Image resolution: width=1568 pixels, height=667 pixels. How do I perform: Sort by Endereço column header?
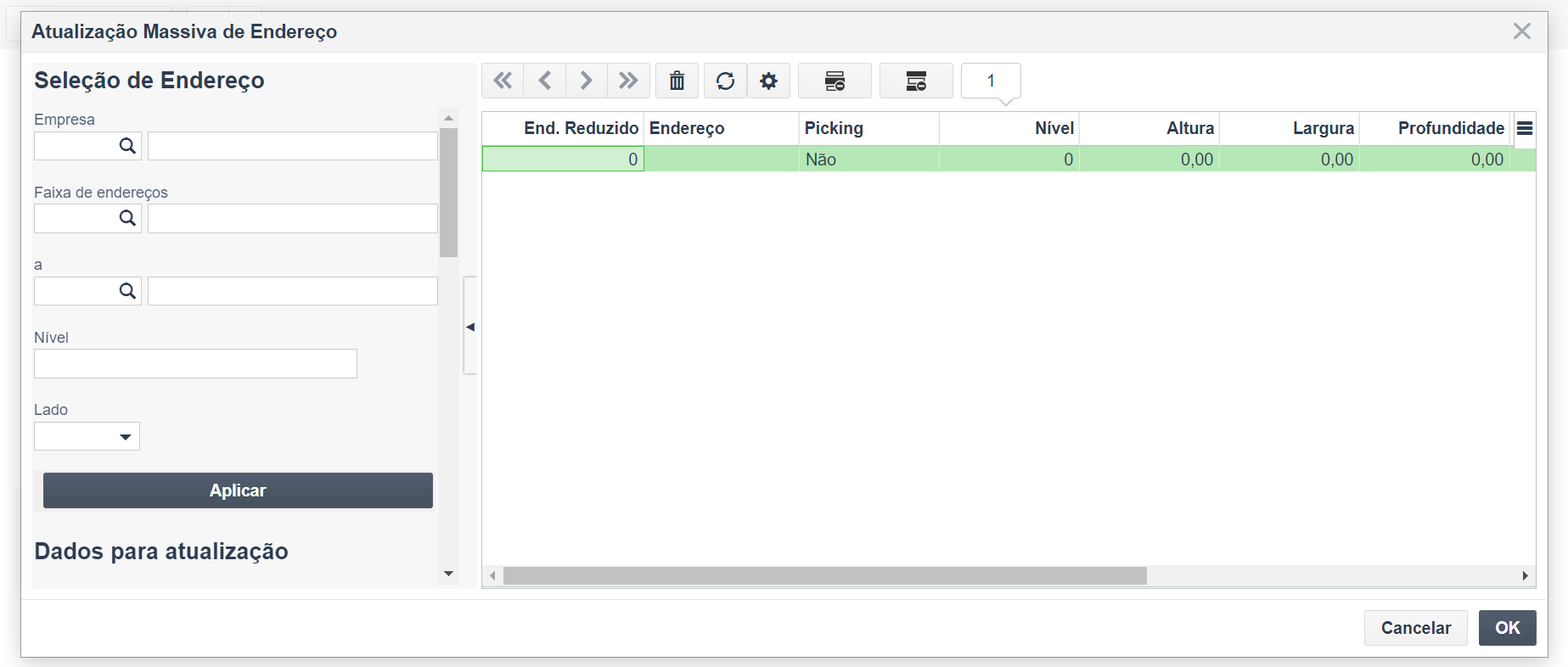(x=722, y=128)
